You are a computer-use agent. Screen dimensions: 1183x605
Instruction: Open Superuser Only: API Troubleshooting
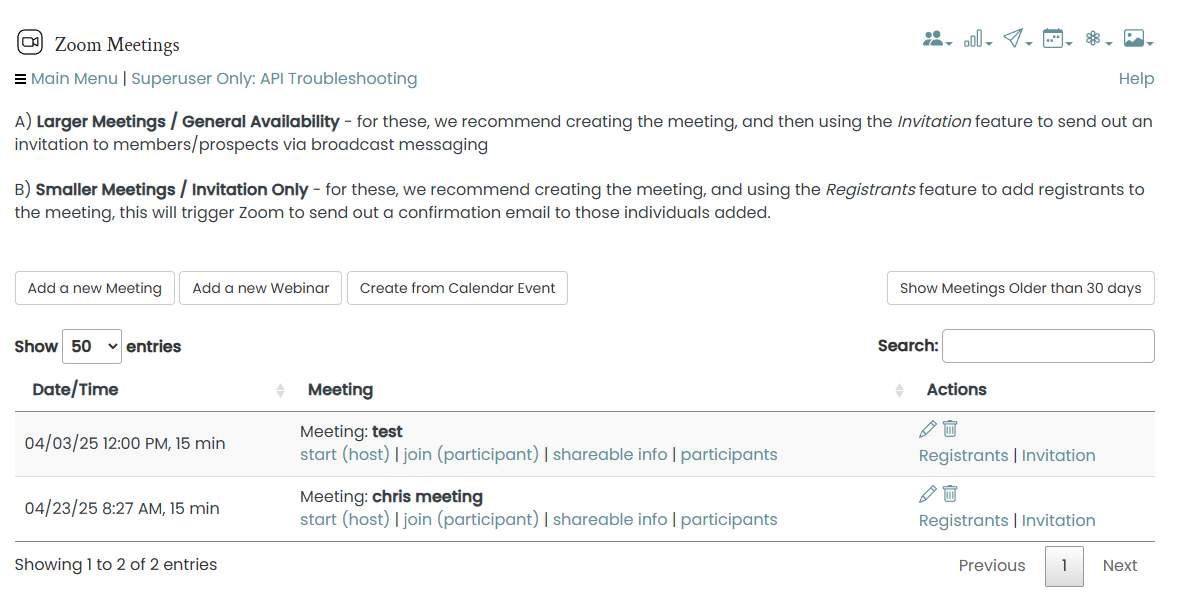click(x=274, y=78)
